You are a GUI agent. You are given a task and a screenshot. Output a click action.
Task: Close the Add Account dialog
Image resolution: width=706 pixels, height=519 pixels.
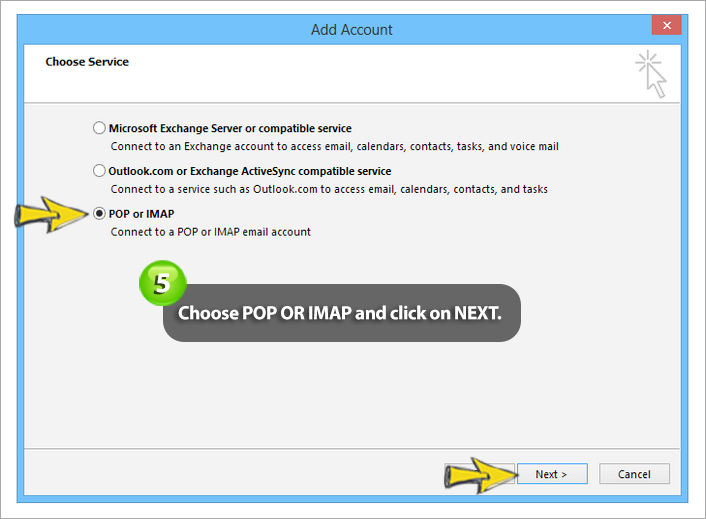pos(666,25)
